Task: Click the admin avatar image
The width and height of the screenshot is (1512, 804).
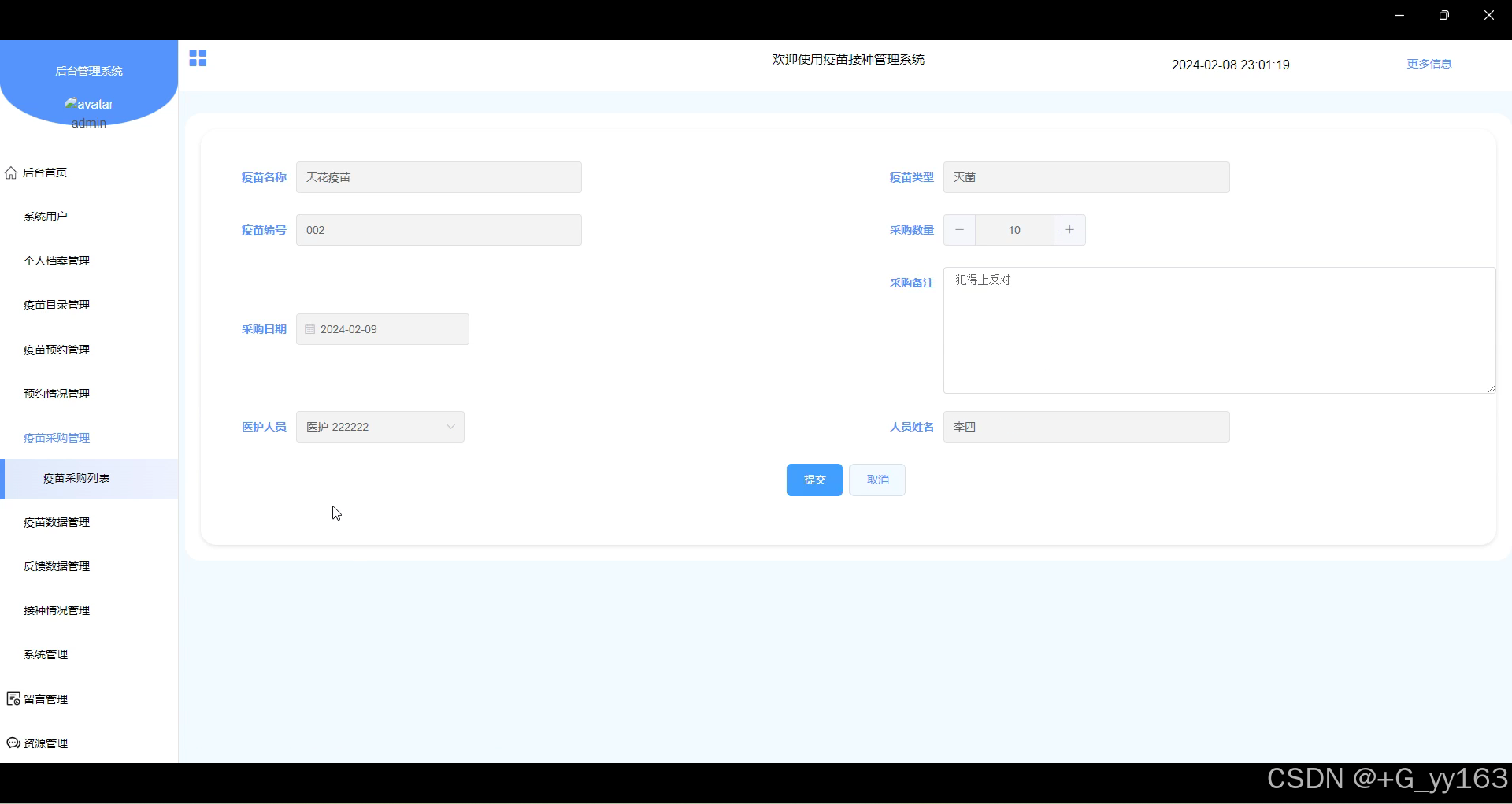Action: point(89,104)
